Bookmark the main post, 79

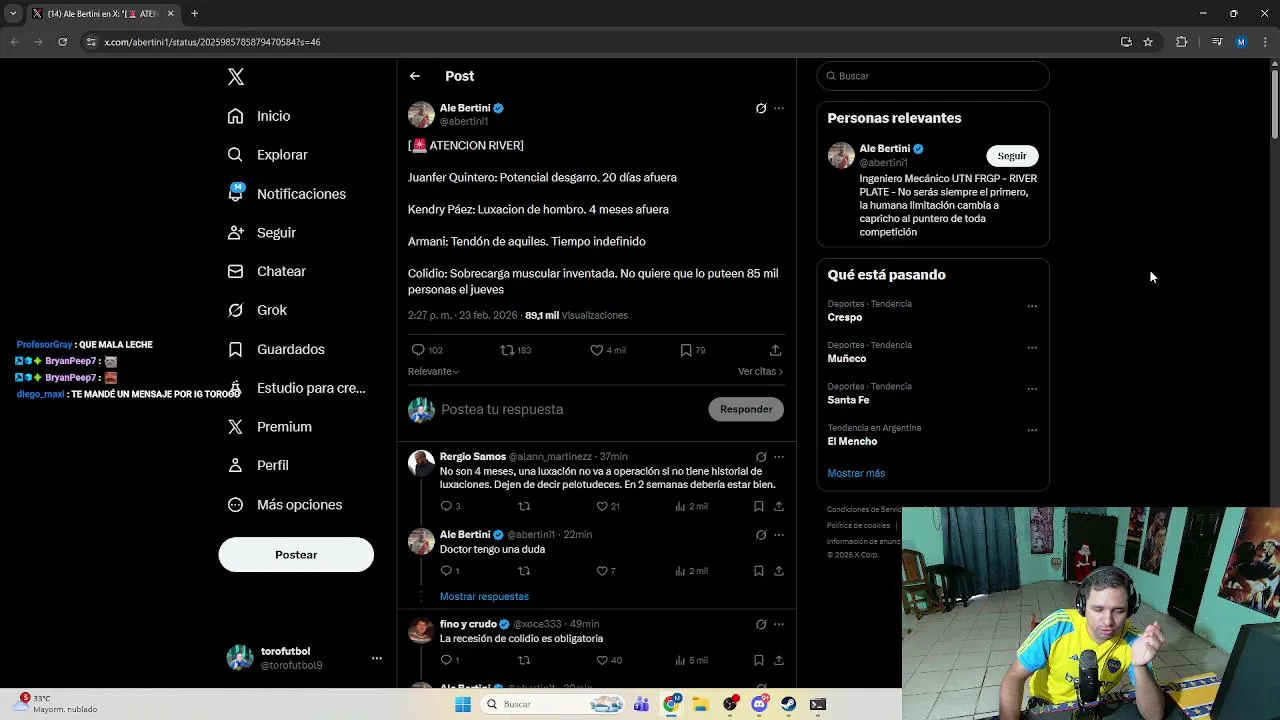[x=693, y=350]
